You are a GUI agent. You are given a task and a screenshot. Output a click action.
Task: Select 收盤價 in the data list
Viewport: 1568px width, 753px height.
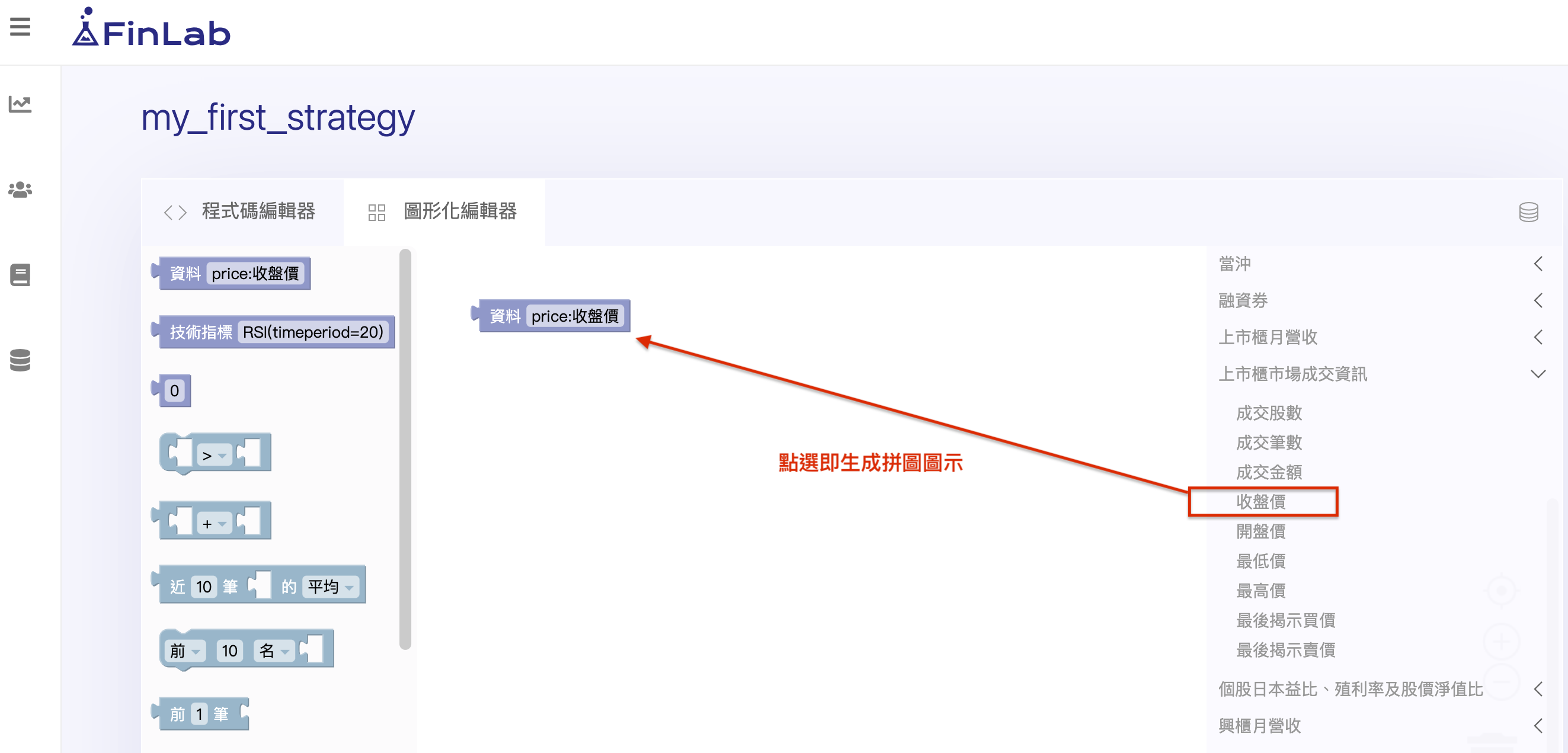[x=1260, y=502]
